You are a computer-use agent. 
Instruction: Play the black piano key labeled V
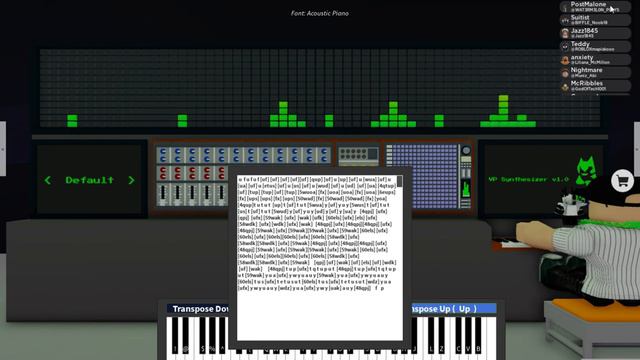pyautogui.click(x=468, y=335)
